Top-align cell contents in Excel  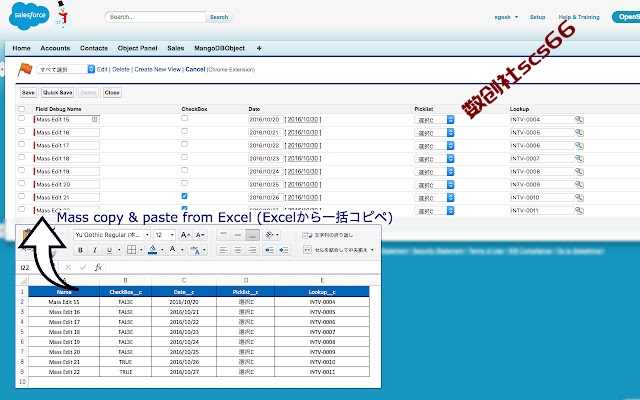coord(223,235)
